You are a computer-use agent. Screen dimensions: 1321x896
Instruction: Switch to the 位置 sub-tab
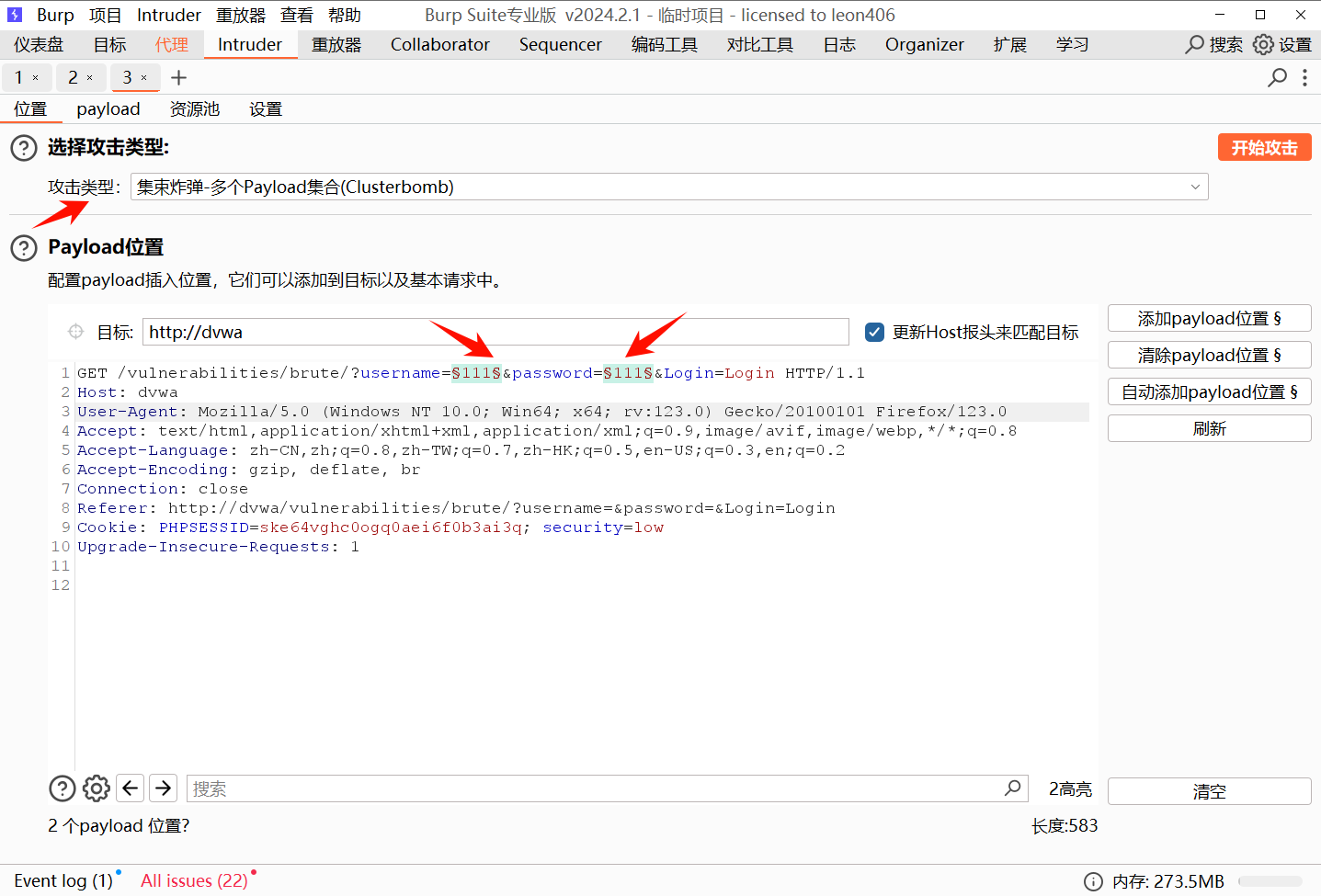click(x=30, y=108)
